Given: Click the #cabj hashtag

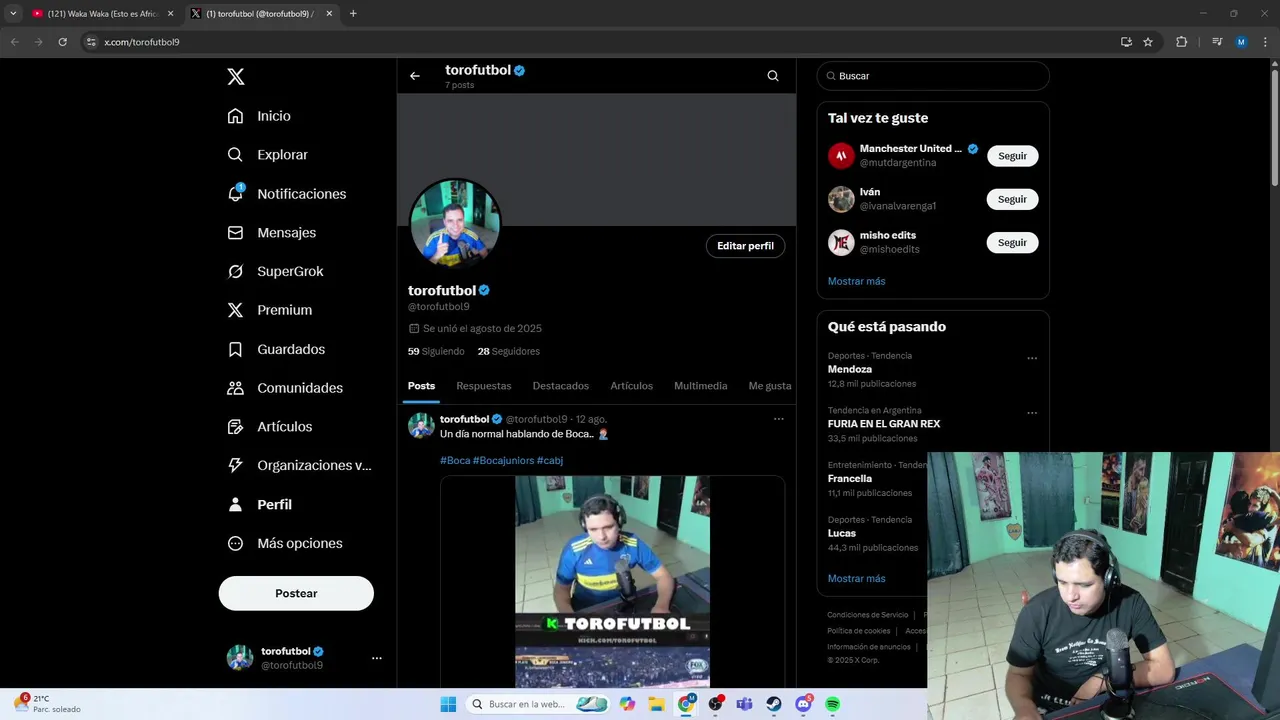Looking at the screenshot, I should pyautogui.click(x=550, y=460).
